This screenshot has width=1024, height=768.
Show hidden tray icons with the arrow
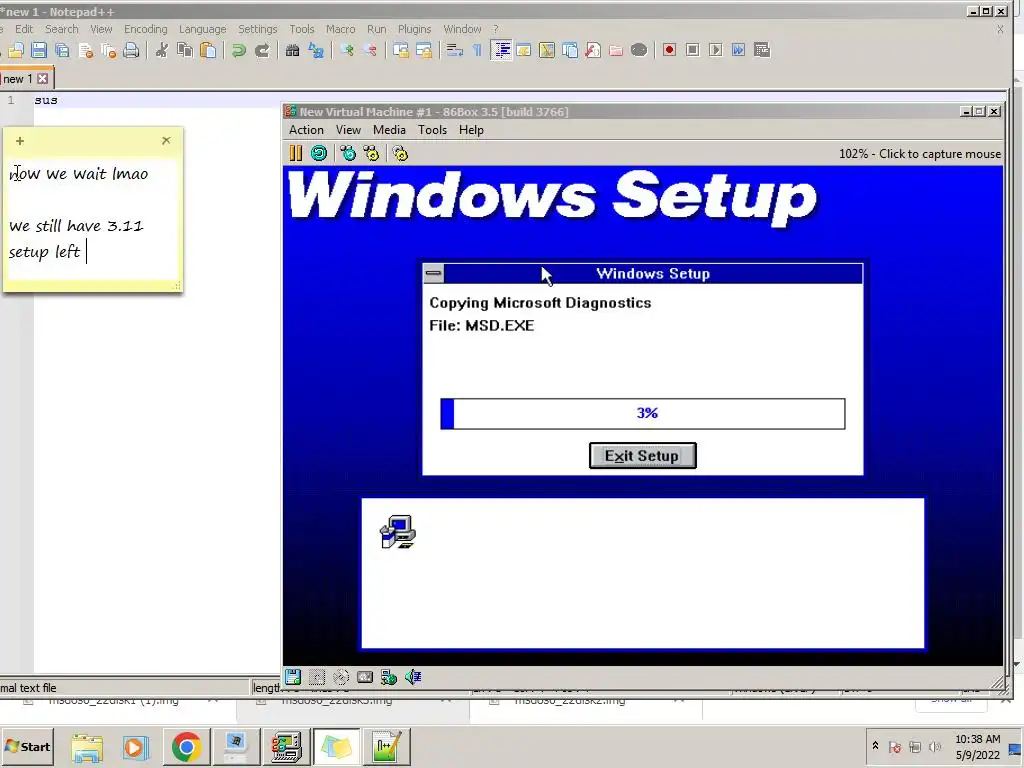(x=875, y=746)
